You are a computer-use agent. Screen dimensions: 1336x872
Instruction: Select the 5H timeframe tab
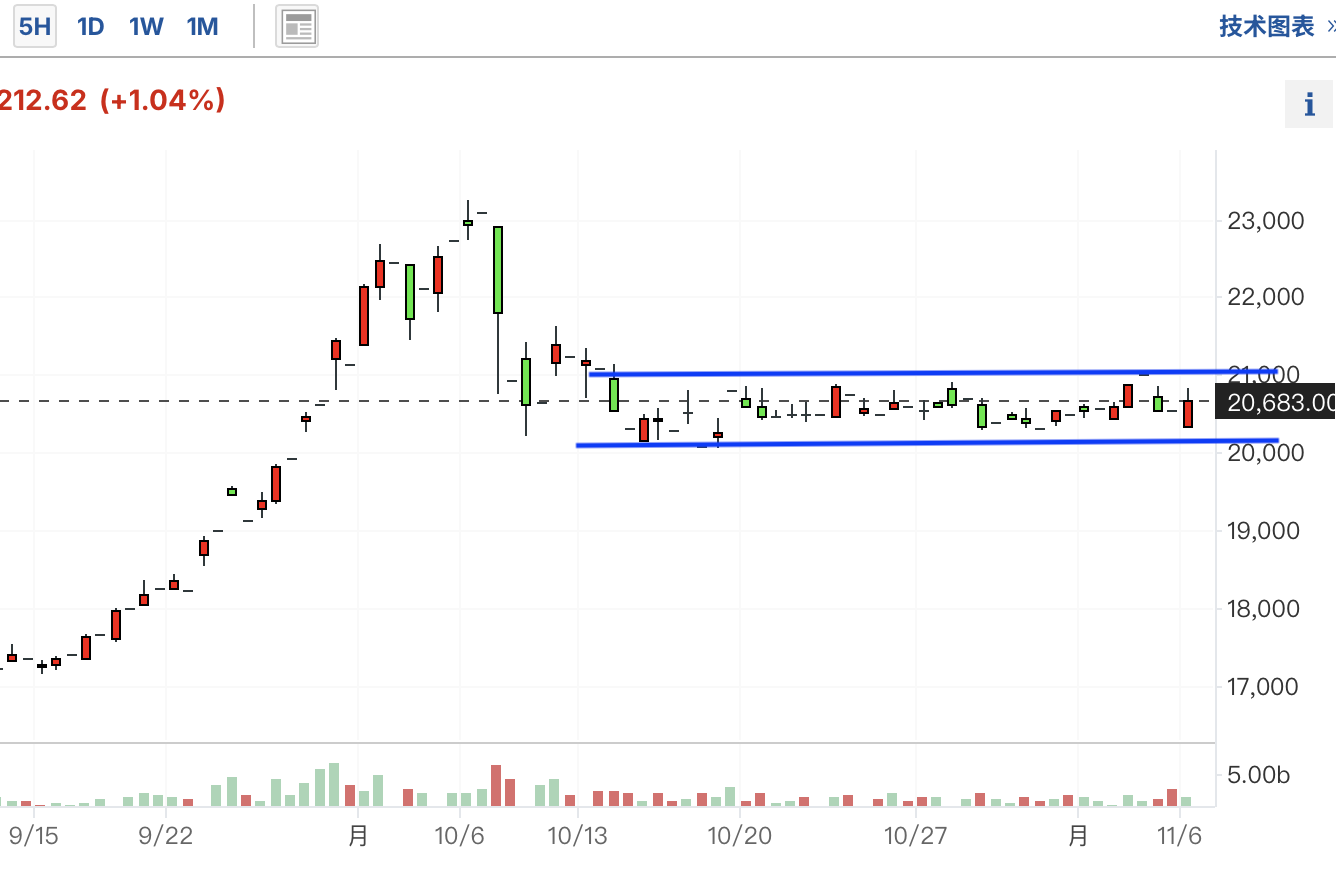[x=35, y=26]
